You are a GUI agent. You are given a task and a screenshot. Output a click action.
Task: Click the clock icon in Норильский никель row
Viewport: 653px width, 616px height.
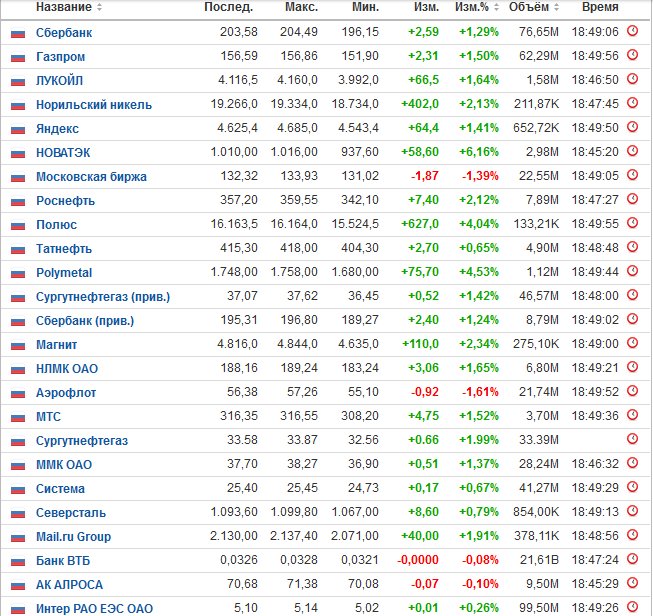632,103
